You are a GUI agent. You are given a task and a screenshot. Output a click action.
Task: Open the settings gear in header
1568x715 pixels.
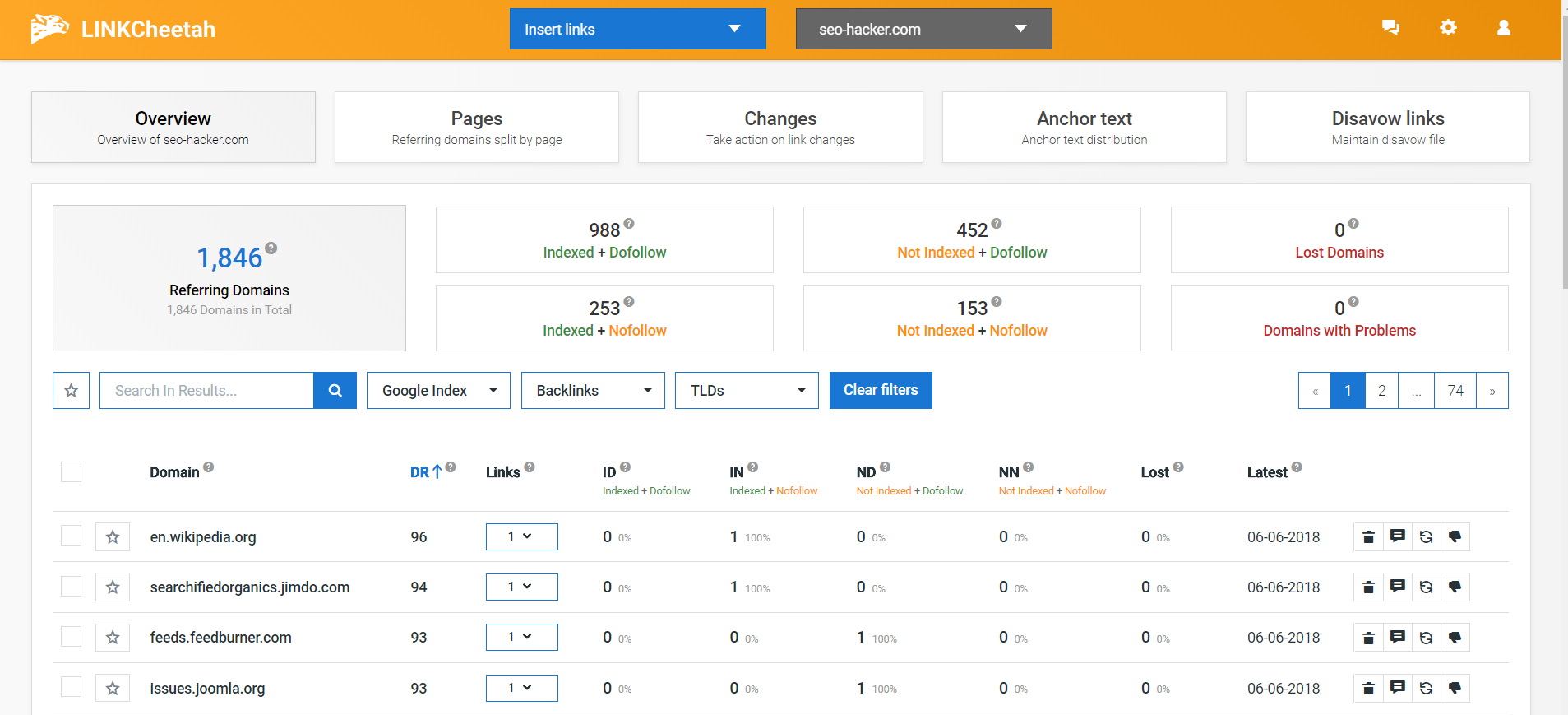click(x=1448, y=28)
